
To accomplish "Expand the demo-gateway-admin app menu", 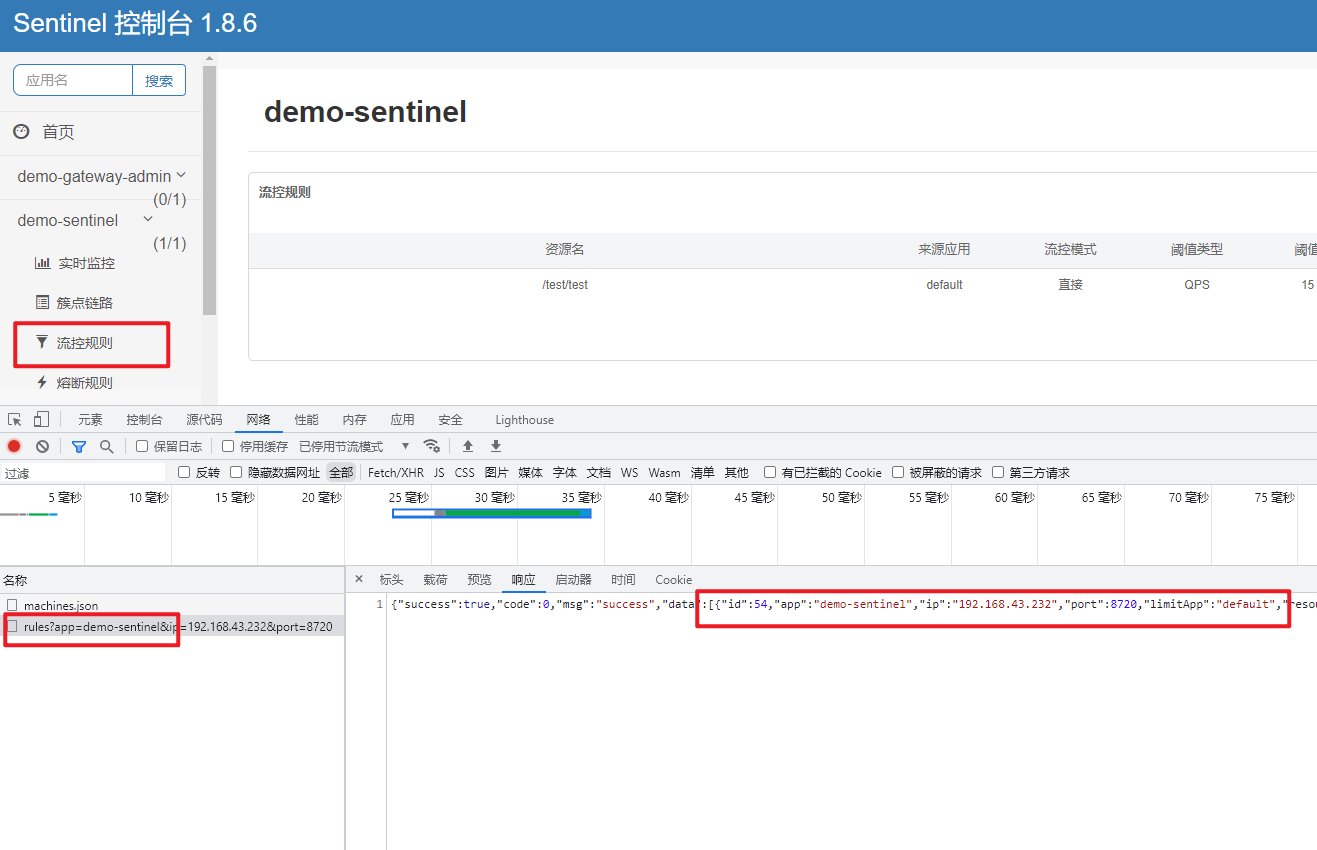I will pos(181,176).
